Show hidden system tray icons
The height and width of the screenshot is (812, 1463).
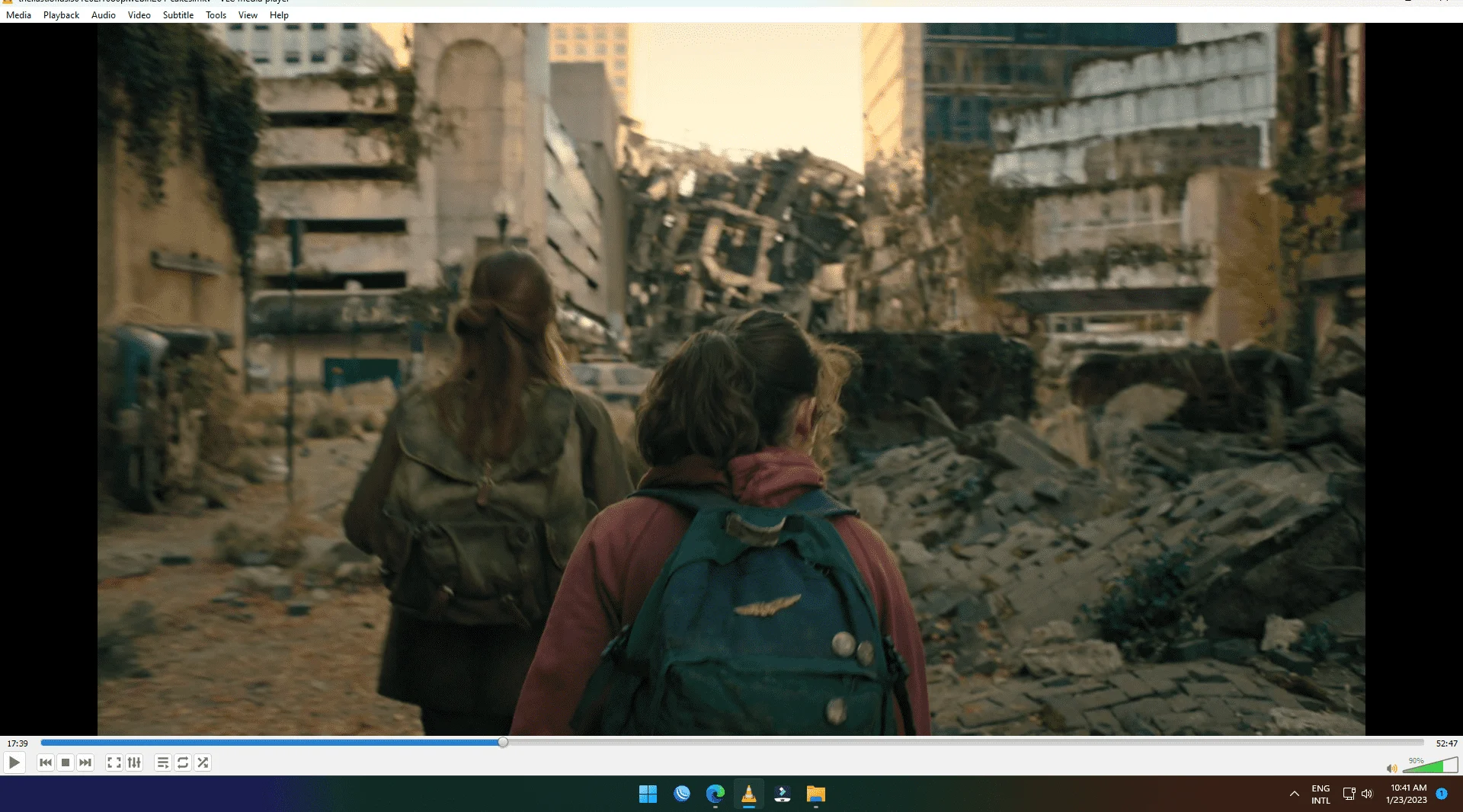click(1295, 794)
